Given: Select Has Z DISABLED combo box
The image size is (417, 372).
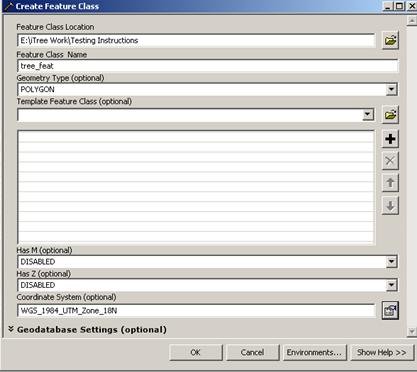Looking at the screenshot, I should point(207,285).
